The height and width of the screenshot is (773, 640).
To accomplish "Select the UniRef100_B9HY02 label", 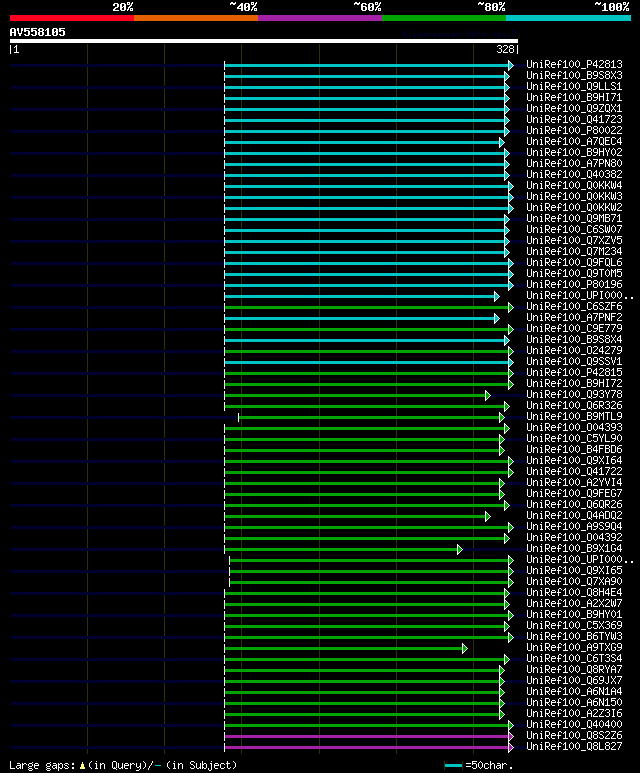I will click(574, 153).
